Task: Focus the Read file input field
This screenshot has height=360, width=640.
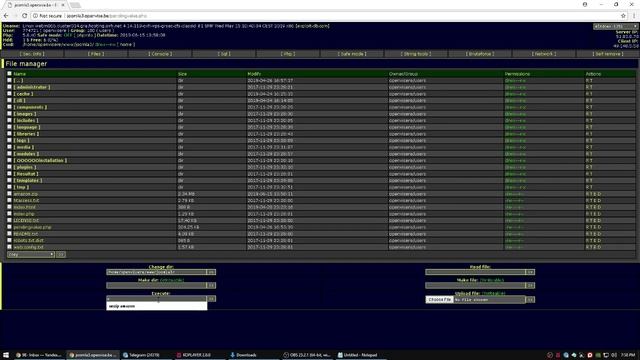Action: [476, 272]
